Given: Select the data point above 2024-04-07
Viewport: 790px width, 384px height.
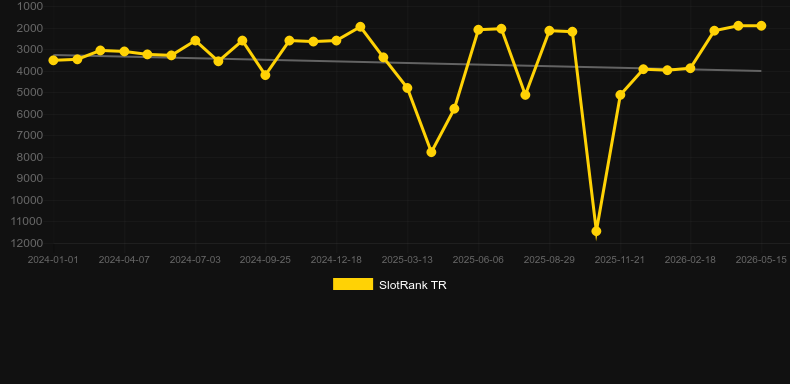Looking at the screenshot, I should coord(124,51).
